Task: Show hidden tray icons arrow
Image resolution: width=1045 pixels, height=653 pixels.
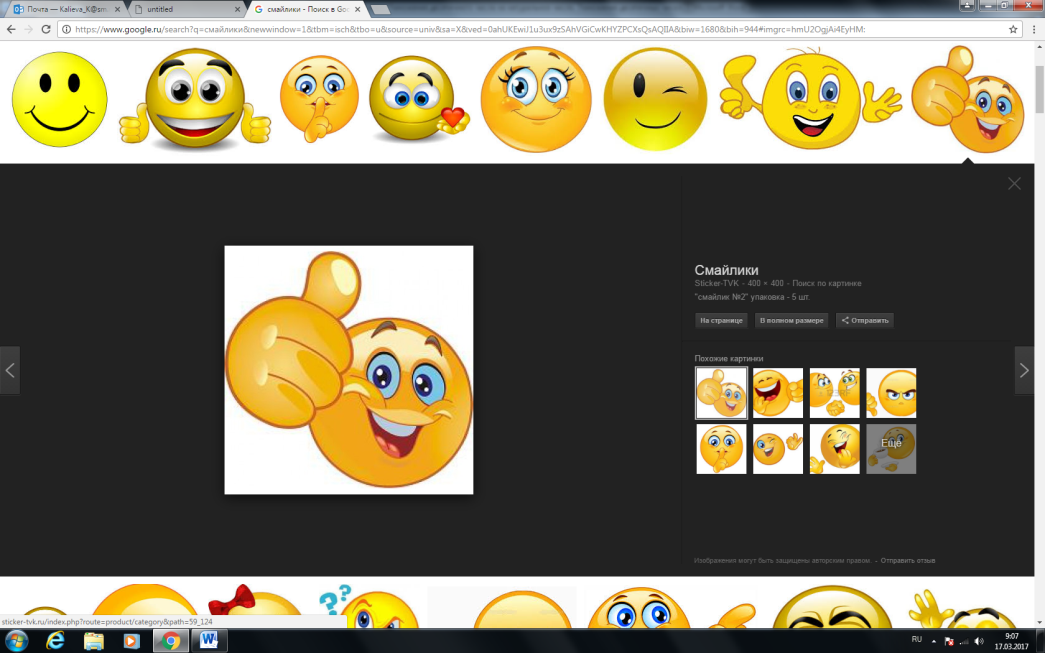Action: point(934,642)
